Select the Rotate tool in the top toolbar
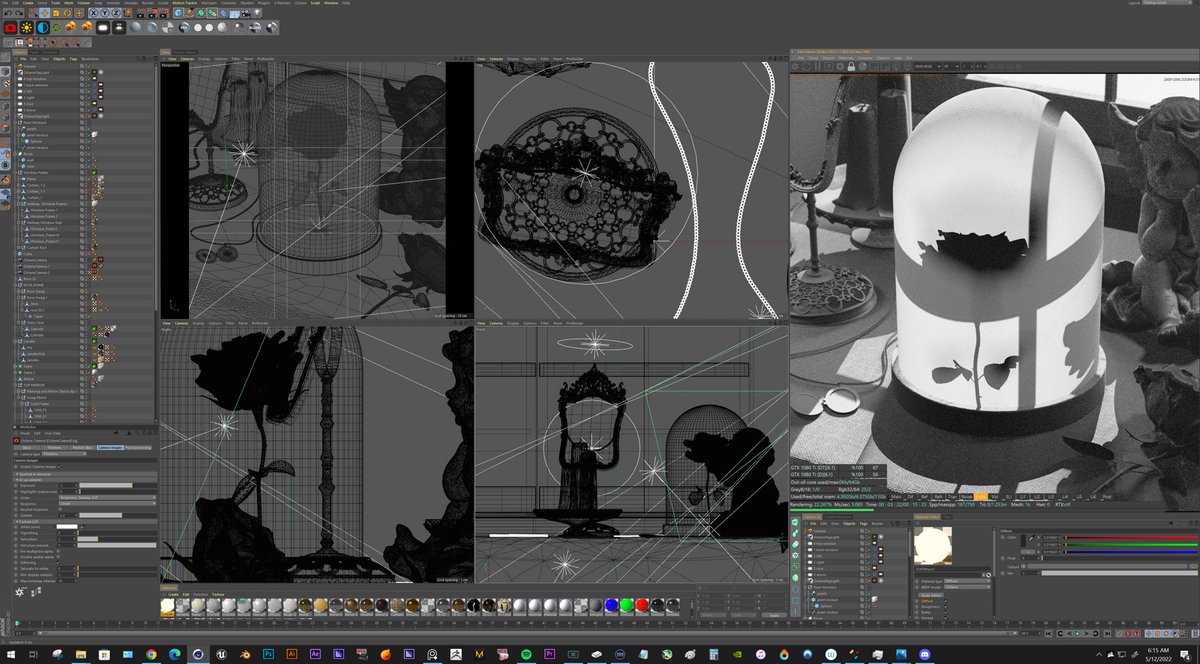 [68, 13]
